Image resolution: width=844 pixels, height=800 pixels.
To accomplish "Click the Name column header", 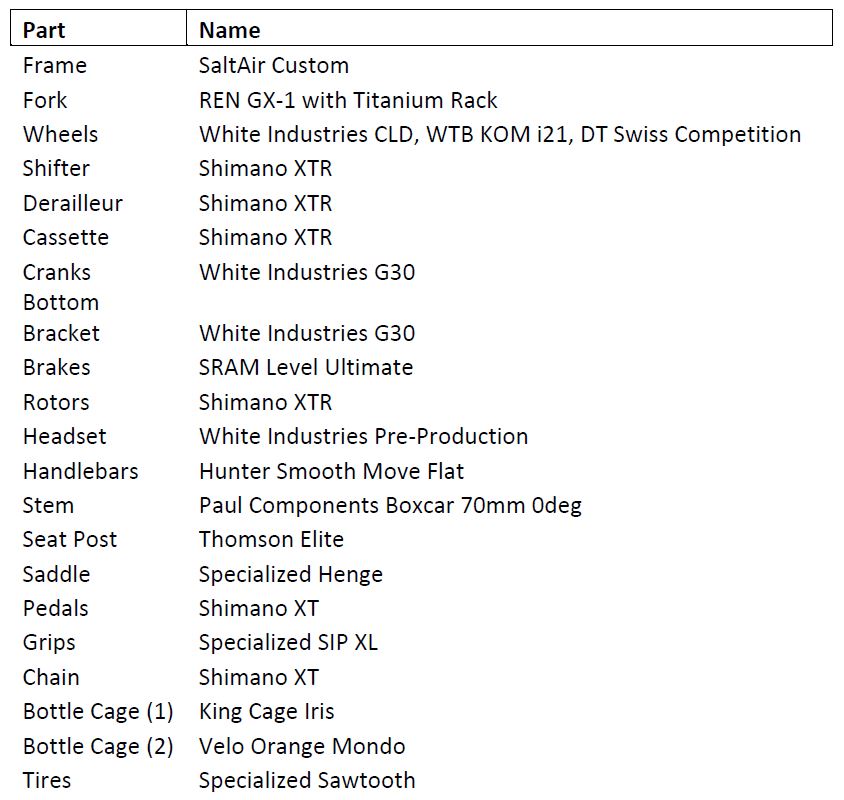I will coord(229,30).
